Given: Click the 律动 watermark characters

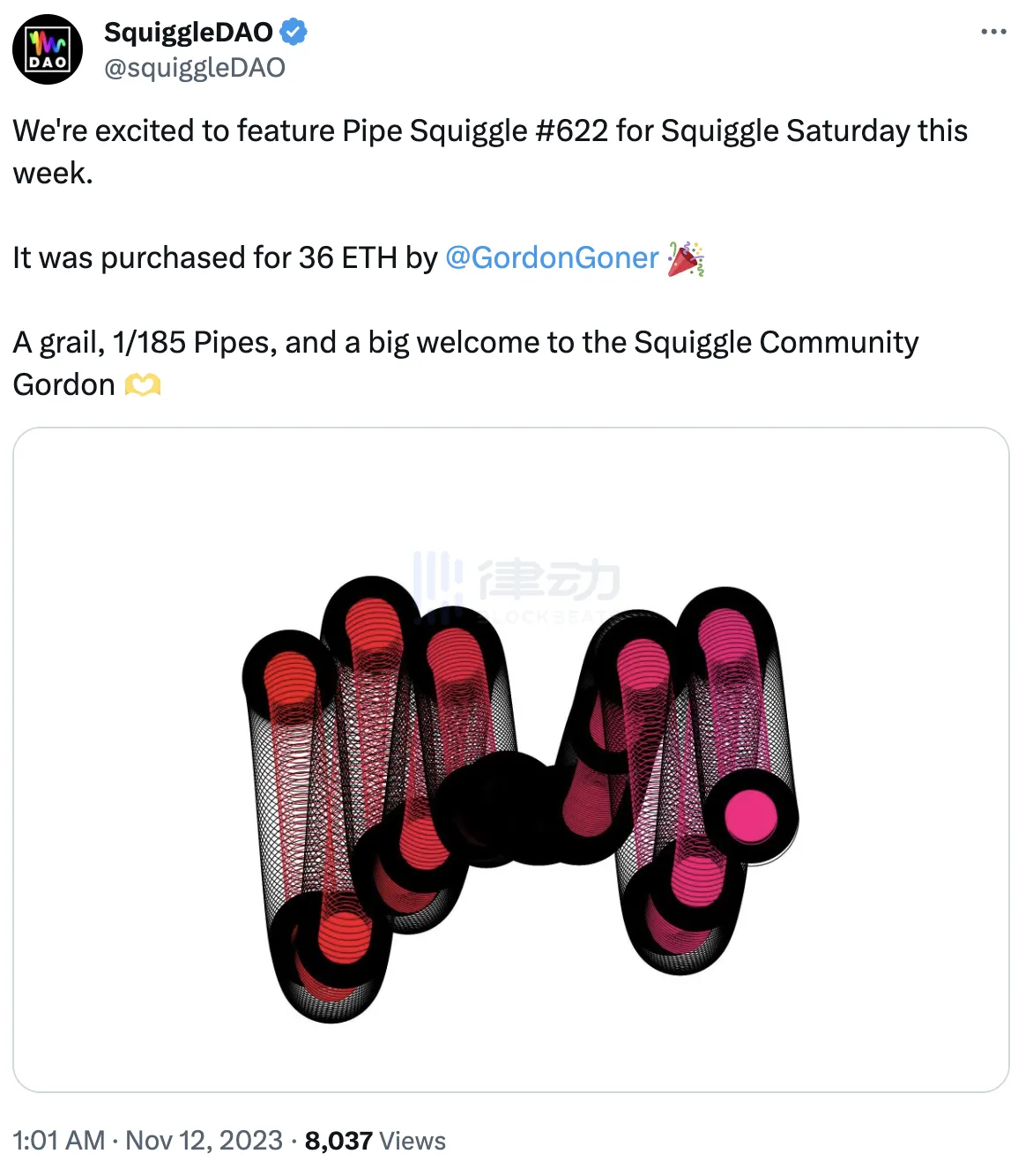Looking at the screenshot, I should (549, 579).
